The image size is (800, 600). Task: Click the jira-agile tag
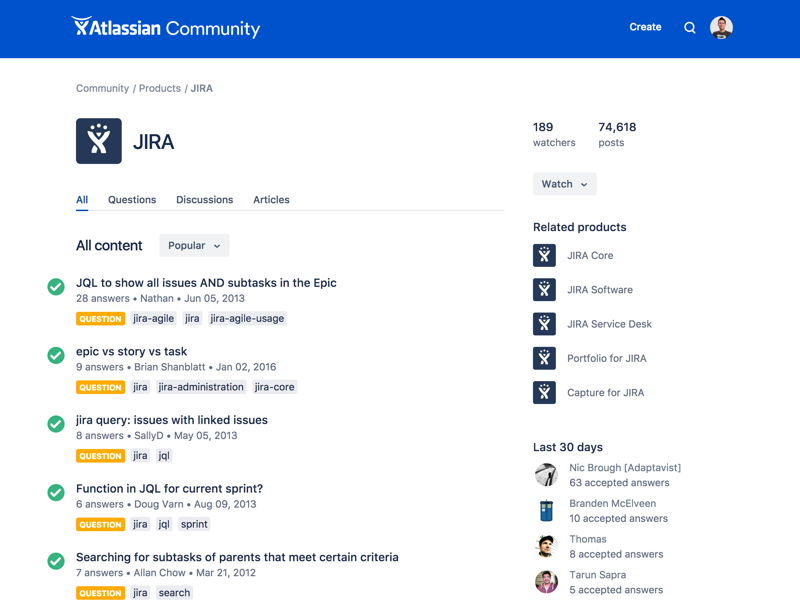pos(153,318)
